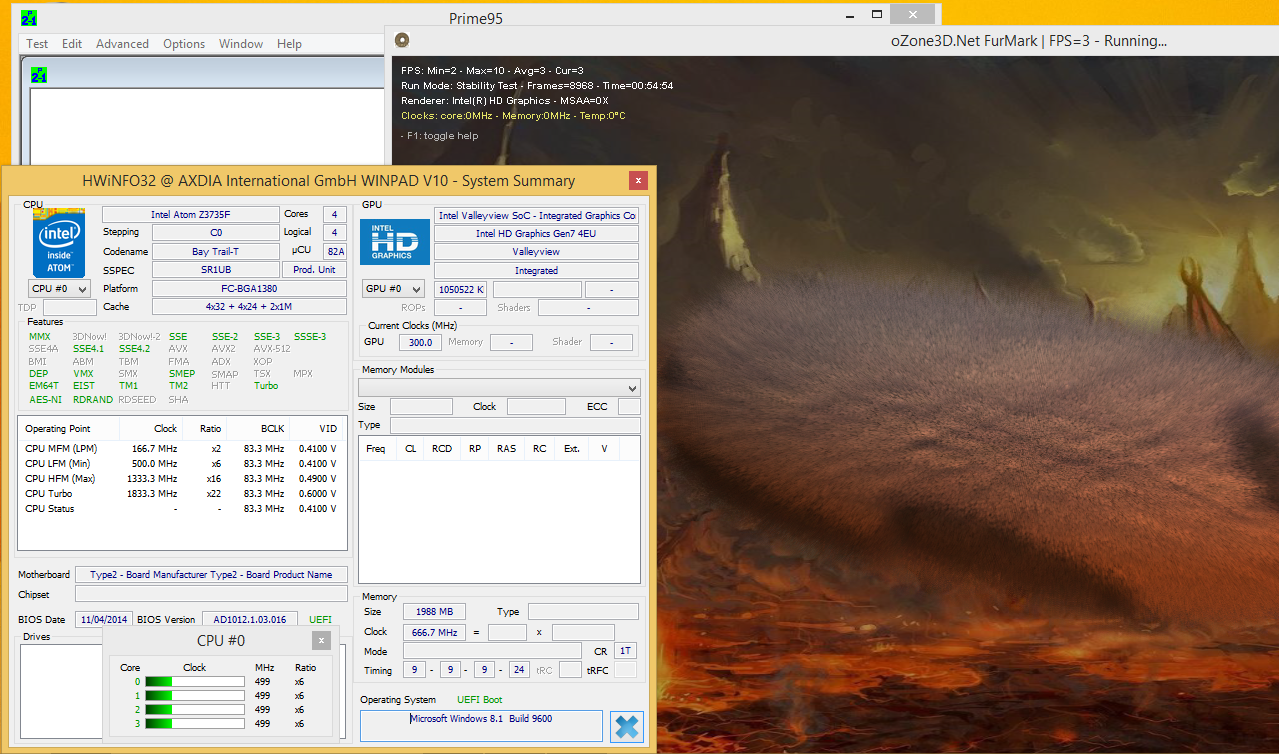Close System Summary with blue X button
1279x754 pixels.
pos(627,726)
